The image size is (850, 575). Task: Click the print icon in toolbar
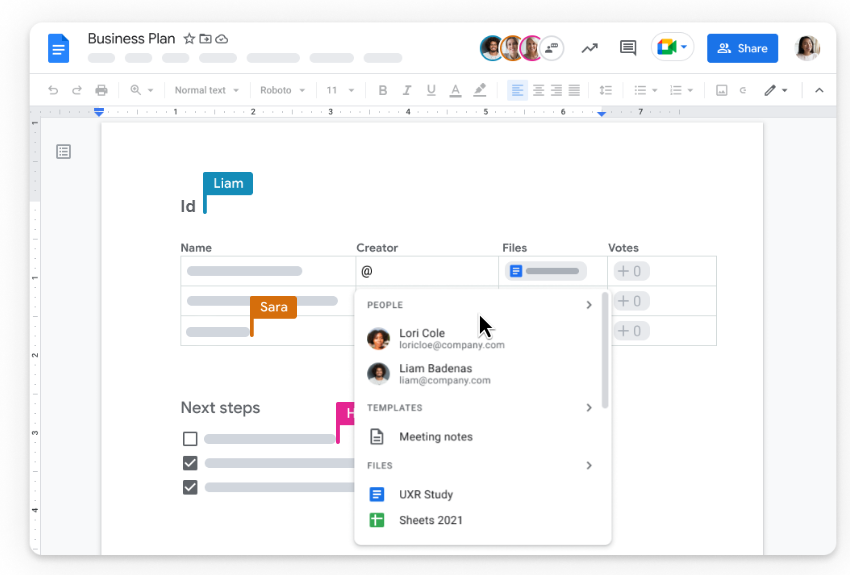[101, 90]
